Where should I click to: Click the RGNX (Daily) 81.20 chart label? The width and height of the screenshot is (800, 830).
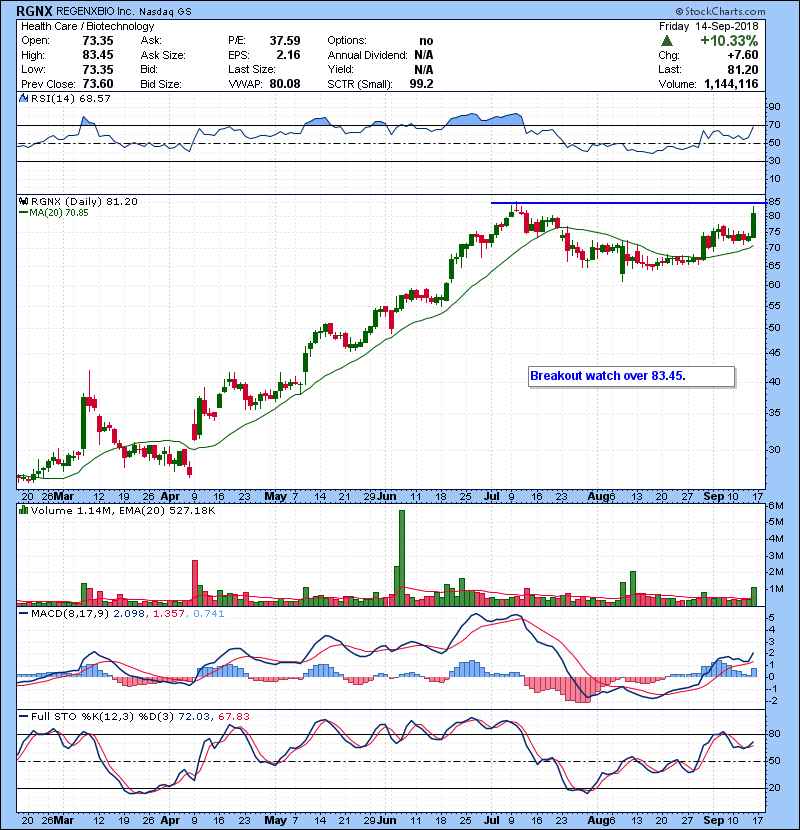[84, 201]
